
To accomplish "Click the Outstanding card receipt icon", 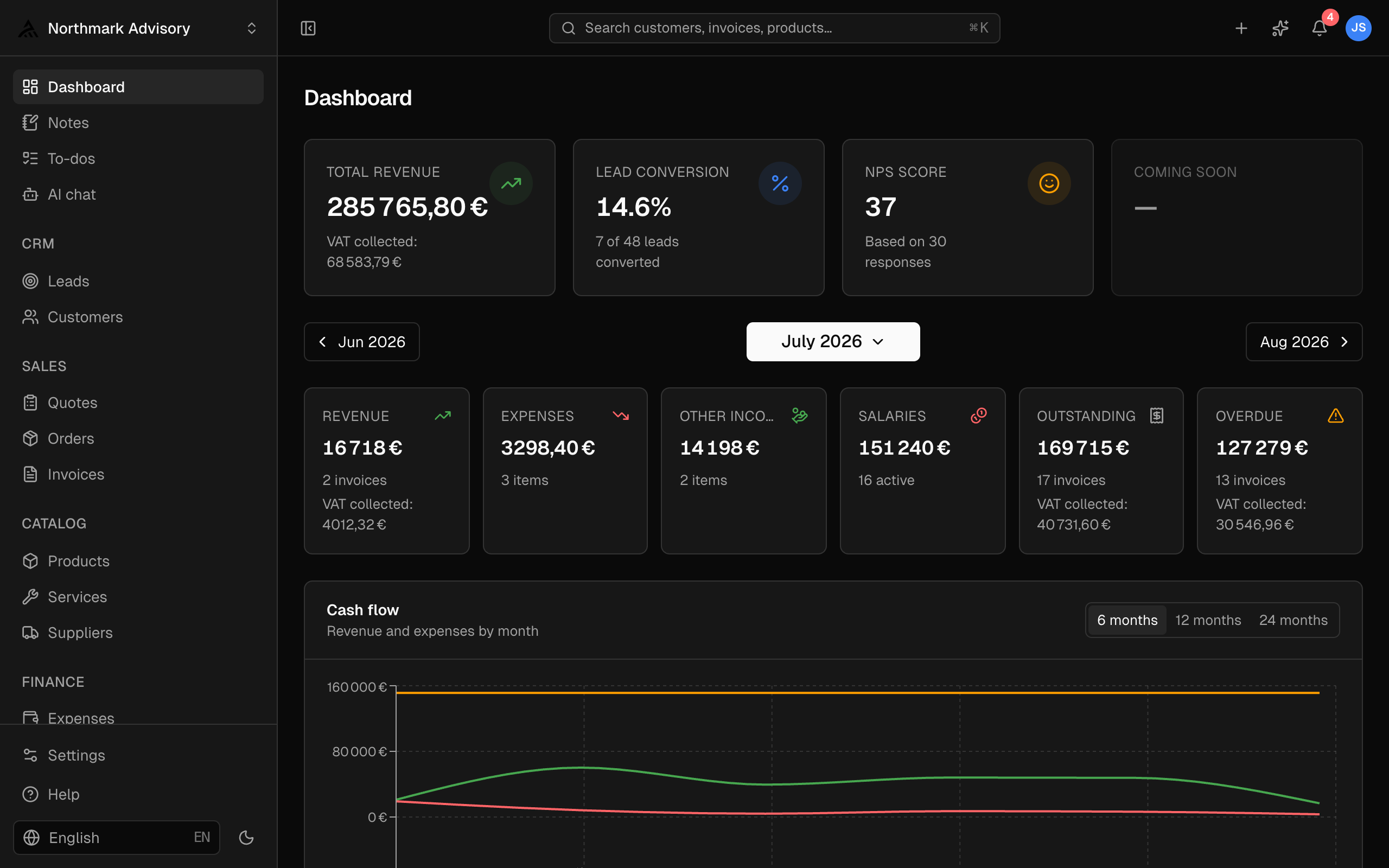I will (1157, 416).
